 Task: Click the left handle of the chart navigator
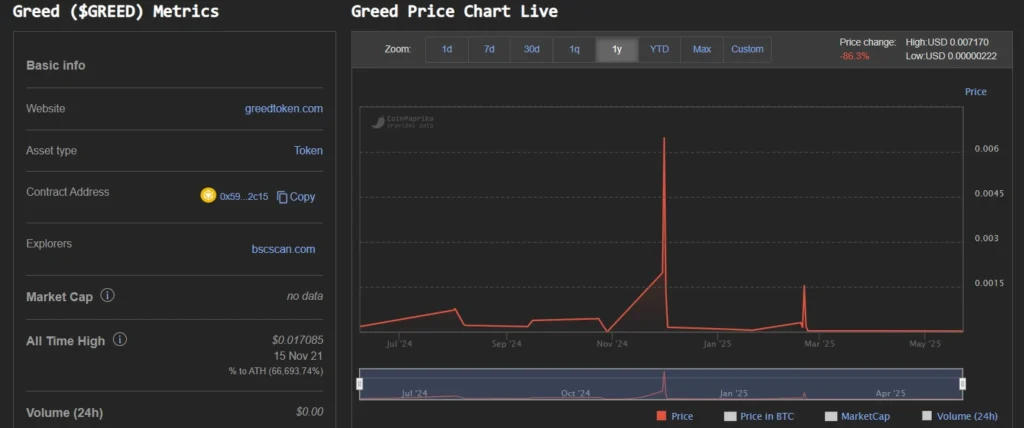click(359, 384)
